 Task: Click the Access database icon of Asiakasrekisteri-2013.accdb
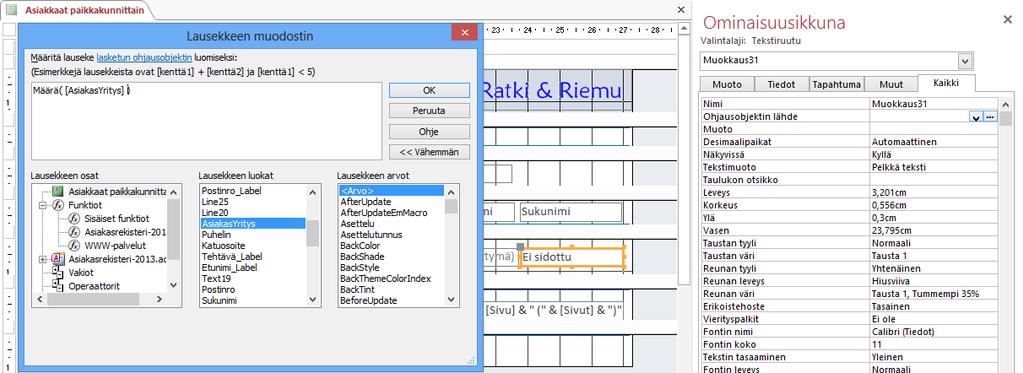[57, 259]
